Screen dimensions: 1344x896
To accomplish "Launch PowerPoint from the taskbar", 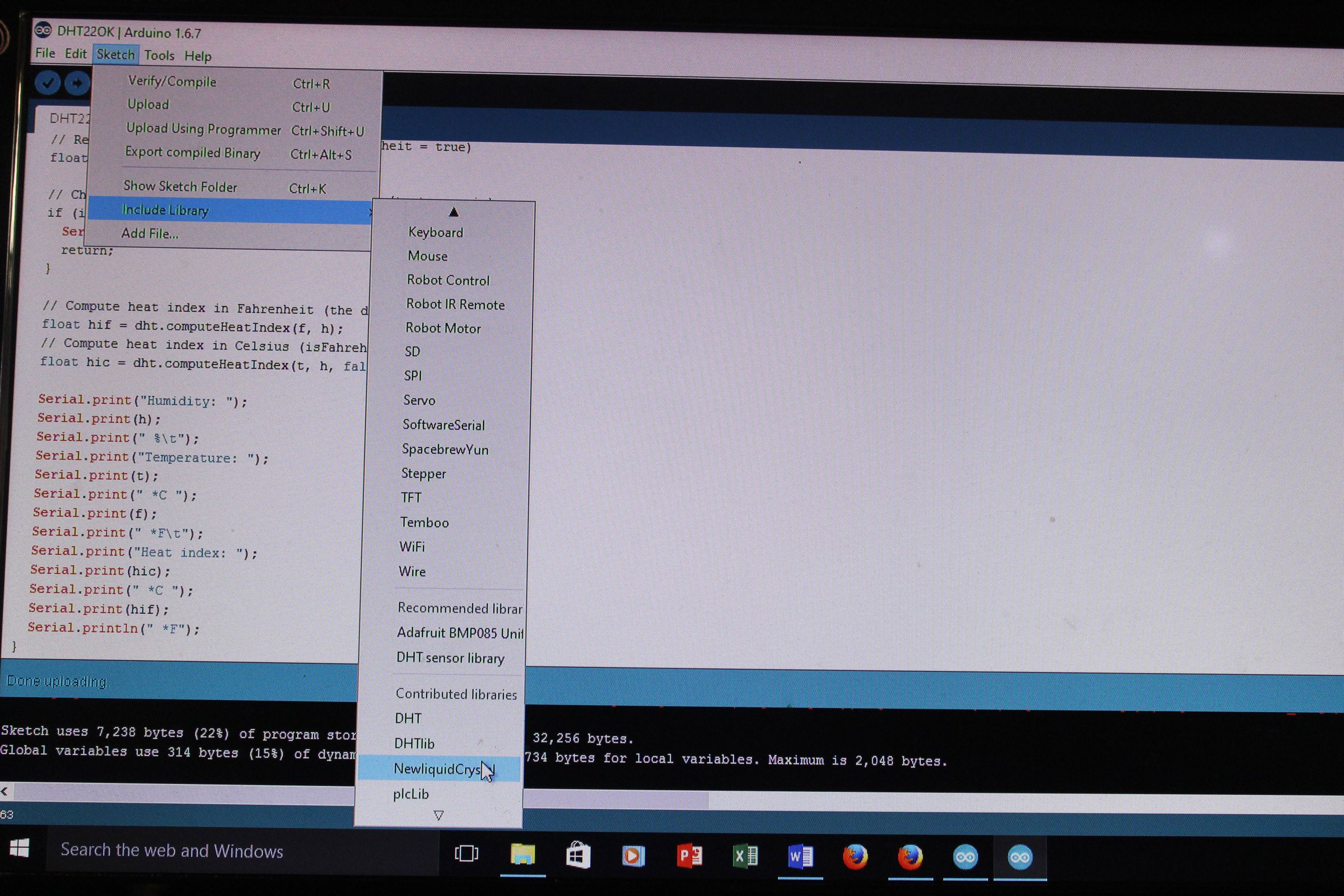I will [689, 856].
